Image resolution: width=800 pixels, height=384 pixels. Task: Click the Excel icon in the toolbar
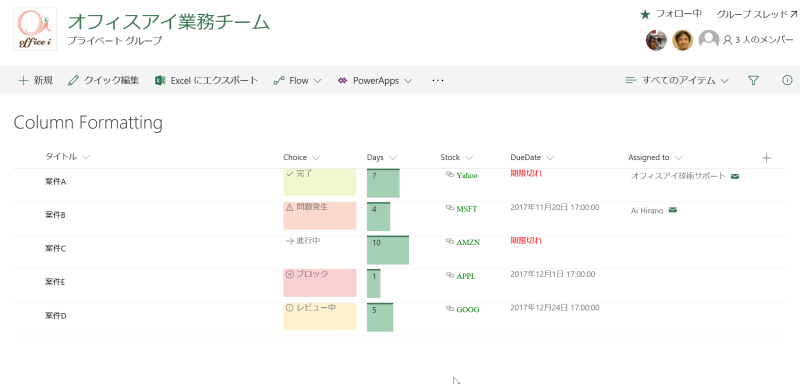pos(160,81)
